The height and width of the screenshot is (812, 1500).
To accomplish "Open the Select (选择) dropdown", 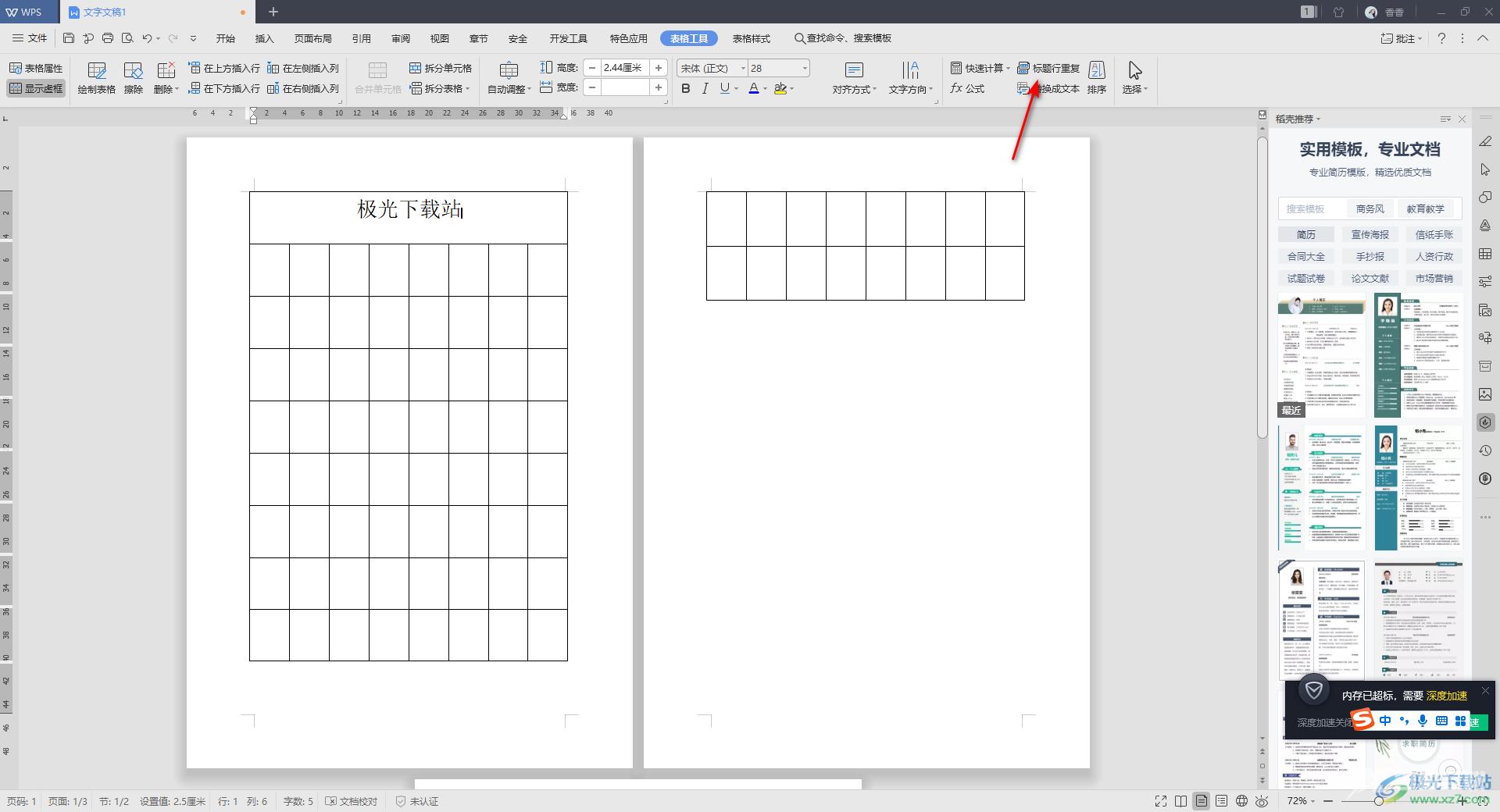I will coord(1135,78).
